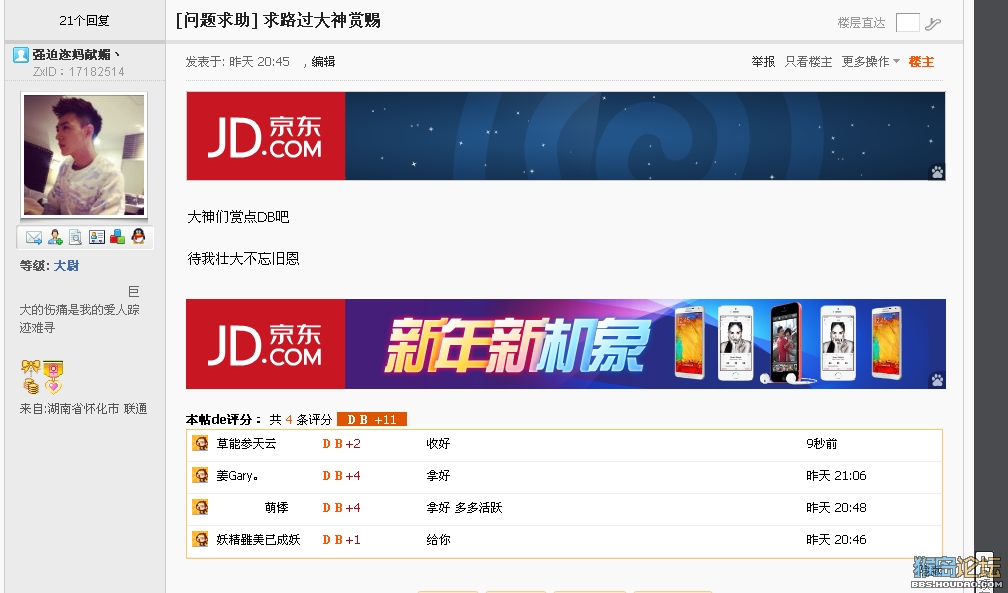Click the poster's avatar photo

(84, 154)
